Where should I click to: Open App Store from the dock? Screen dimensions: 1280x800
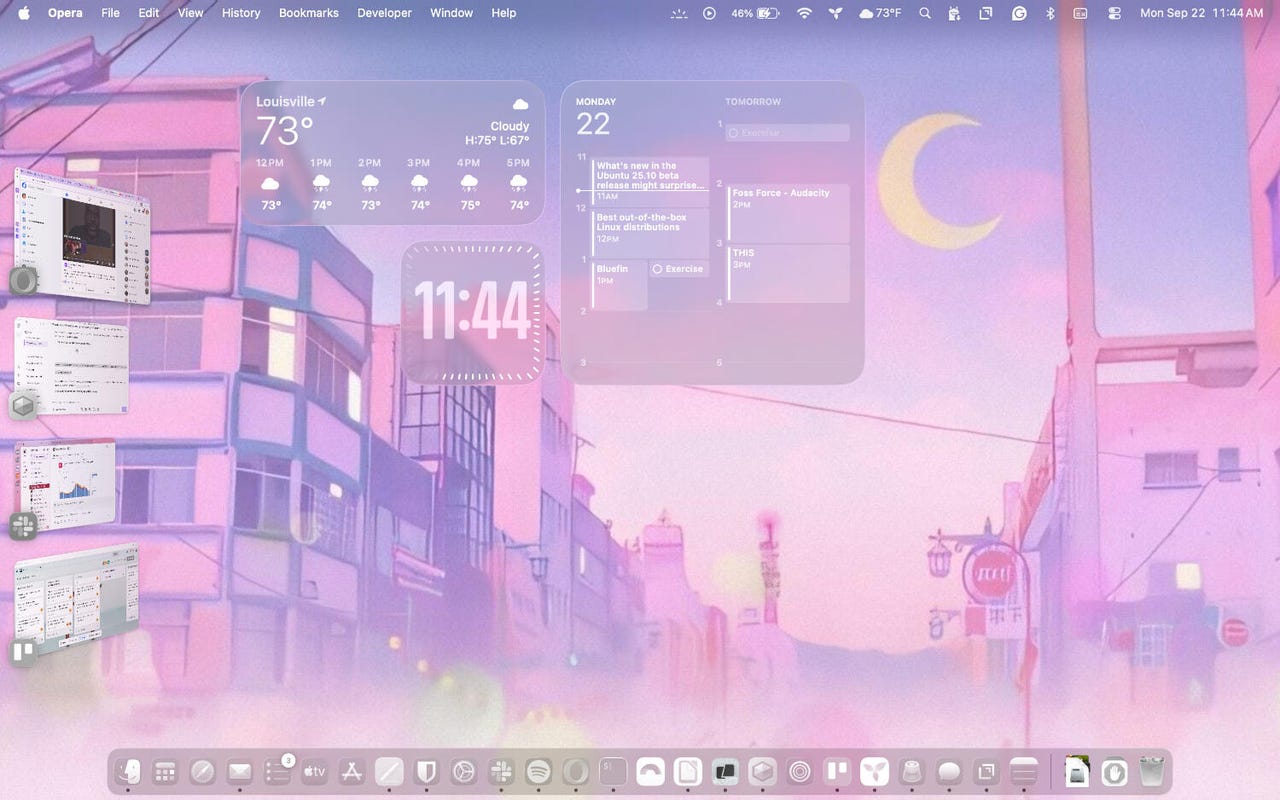tap(351, 771)
